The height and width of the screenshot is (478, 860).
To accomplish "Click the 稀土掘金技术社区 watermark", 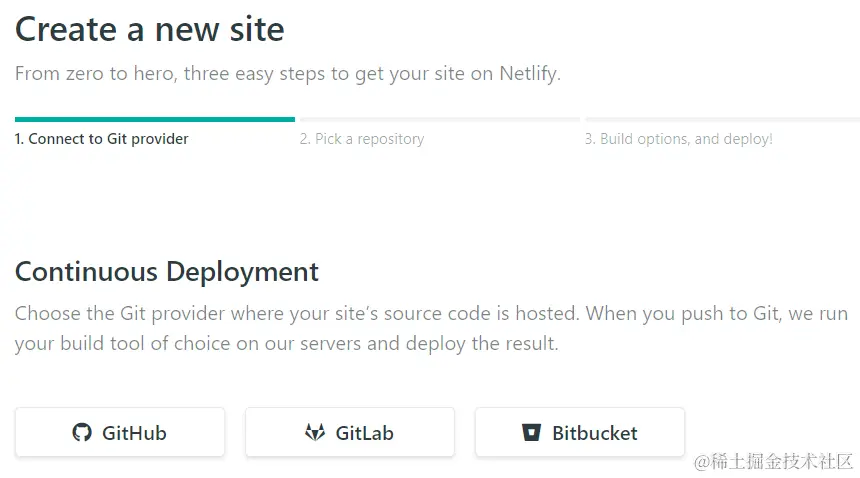I will click(773, 462).
